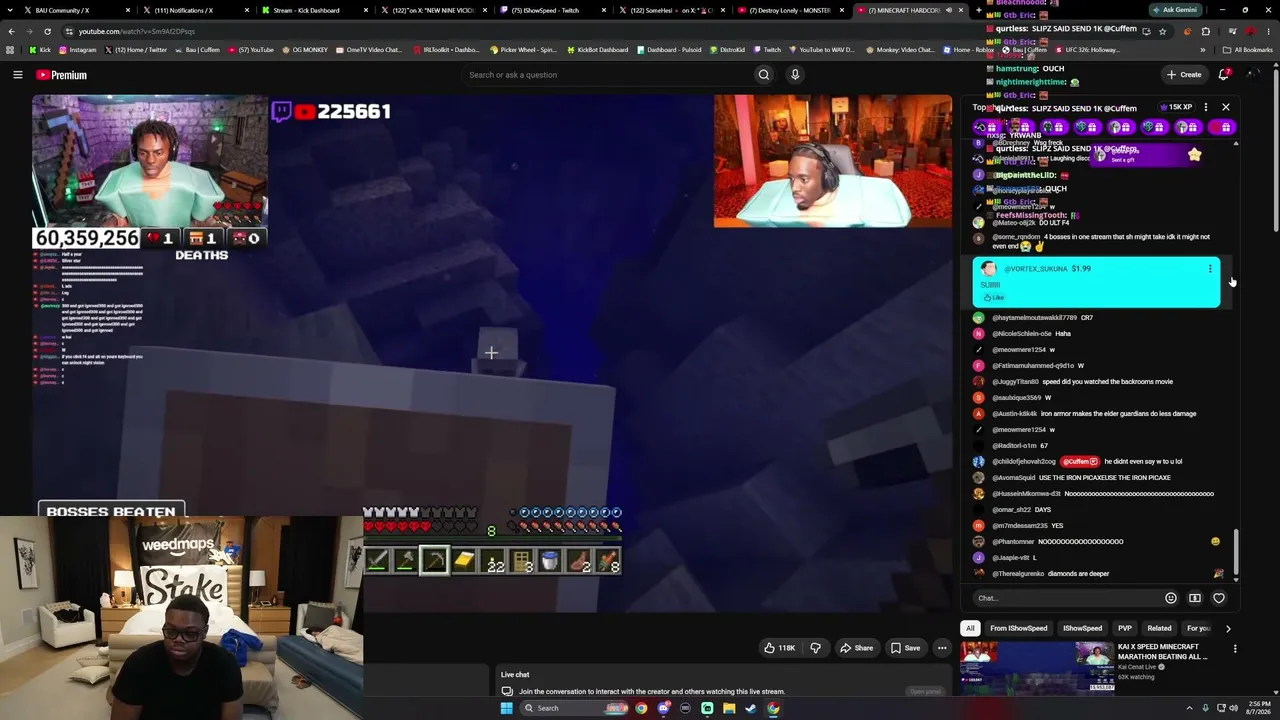Viewport: 1280px width, 720px height.
Task: Click the YouTube search magnifier button
Action: tap(763, 75)
